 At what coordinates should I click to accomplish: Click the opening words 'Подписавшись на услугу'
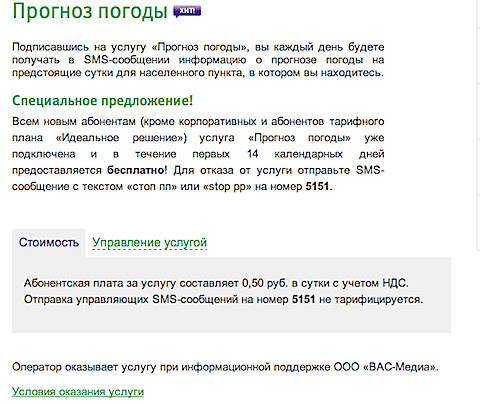(79, 47)
